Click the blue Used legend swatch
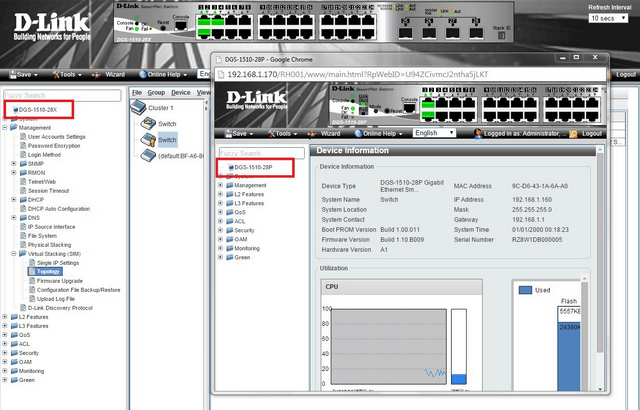The width and height of the screenshot is (640, 410). (x=525, y=290)
